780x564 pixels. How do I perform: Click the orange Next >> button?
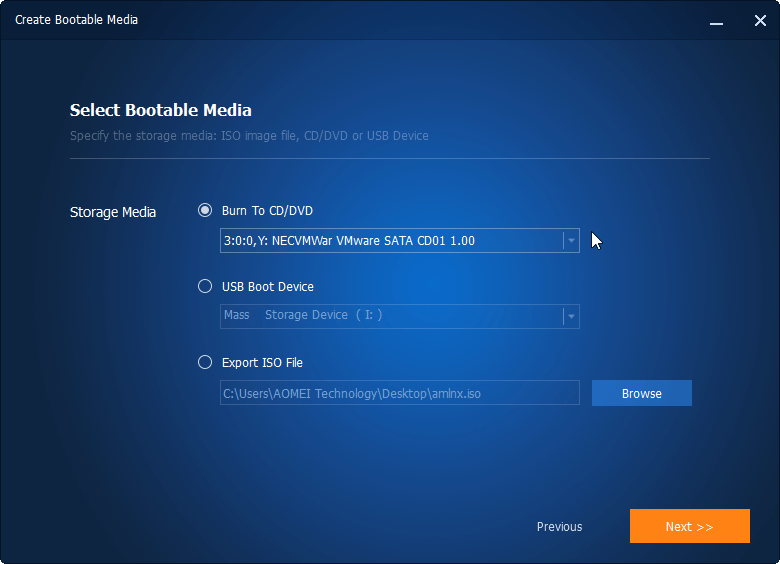point(689,526)
